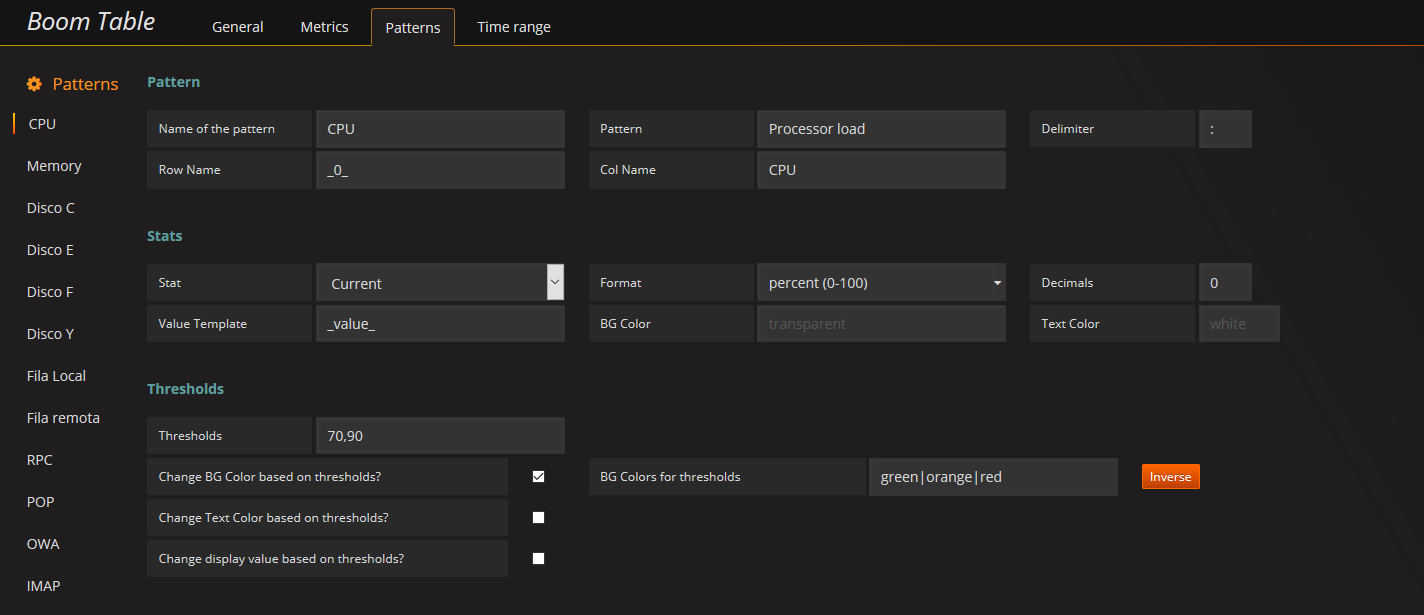The width and height of the screenshot is (1424, 615).
Task: Focus the Delimiter input field
Action: pos(1225,129)
